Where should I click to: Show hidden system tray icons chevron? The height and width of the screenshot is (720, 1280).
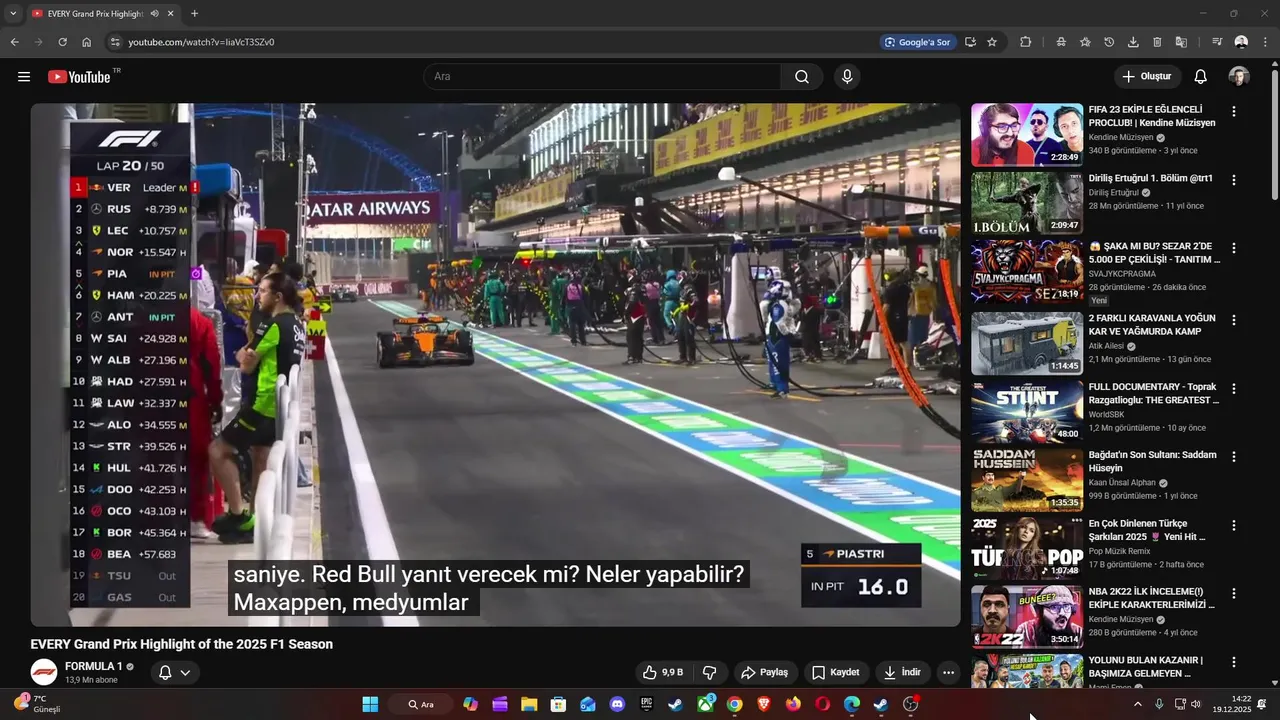coord(1137,704)
